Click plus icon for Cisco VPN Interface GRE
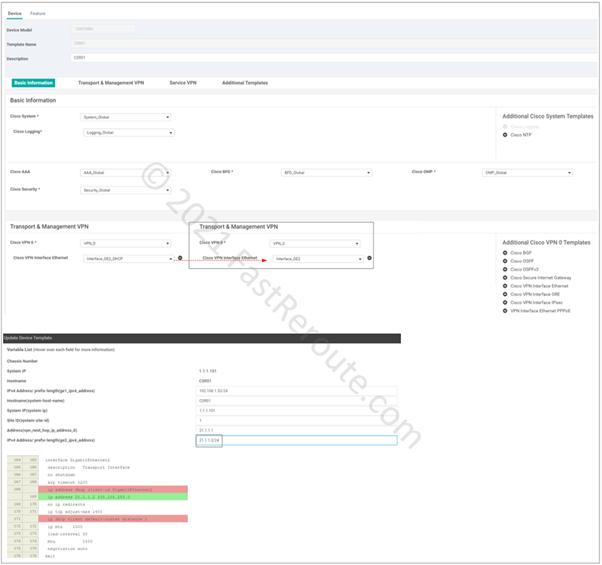602x565 pixels. coord(505,294)
